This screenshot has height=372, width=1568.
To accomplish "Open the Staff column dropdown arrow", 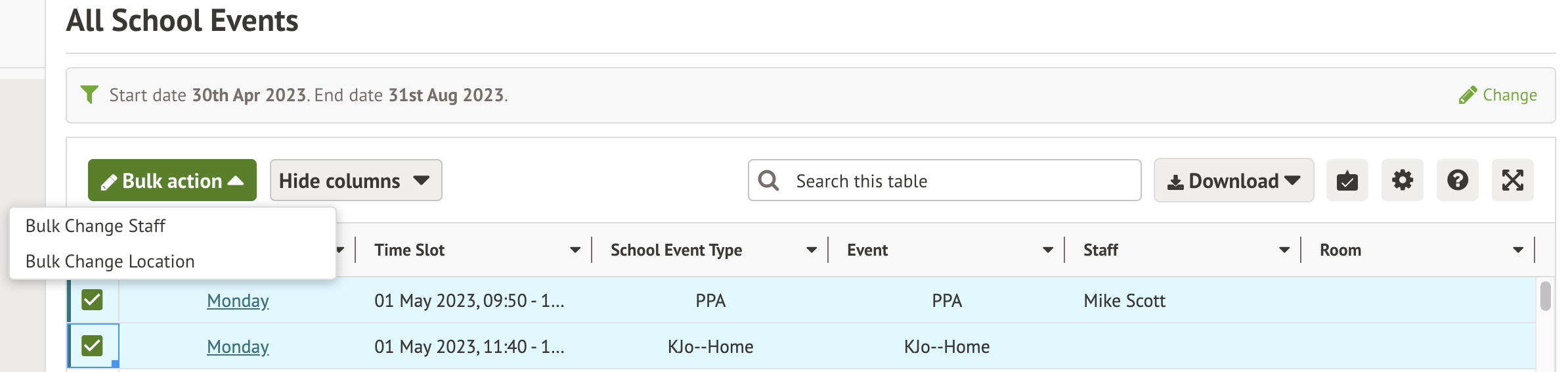I will pos(1284,250).
